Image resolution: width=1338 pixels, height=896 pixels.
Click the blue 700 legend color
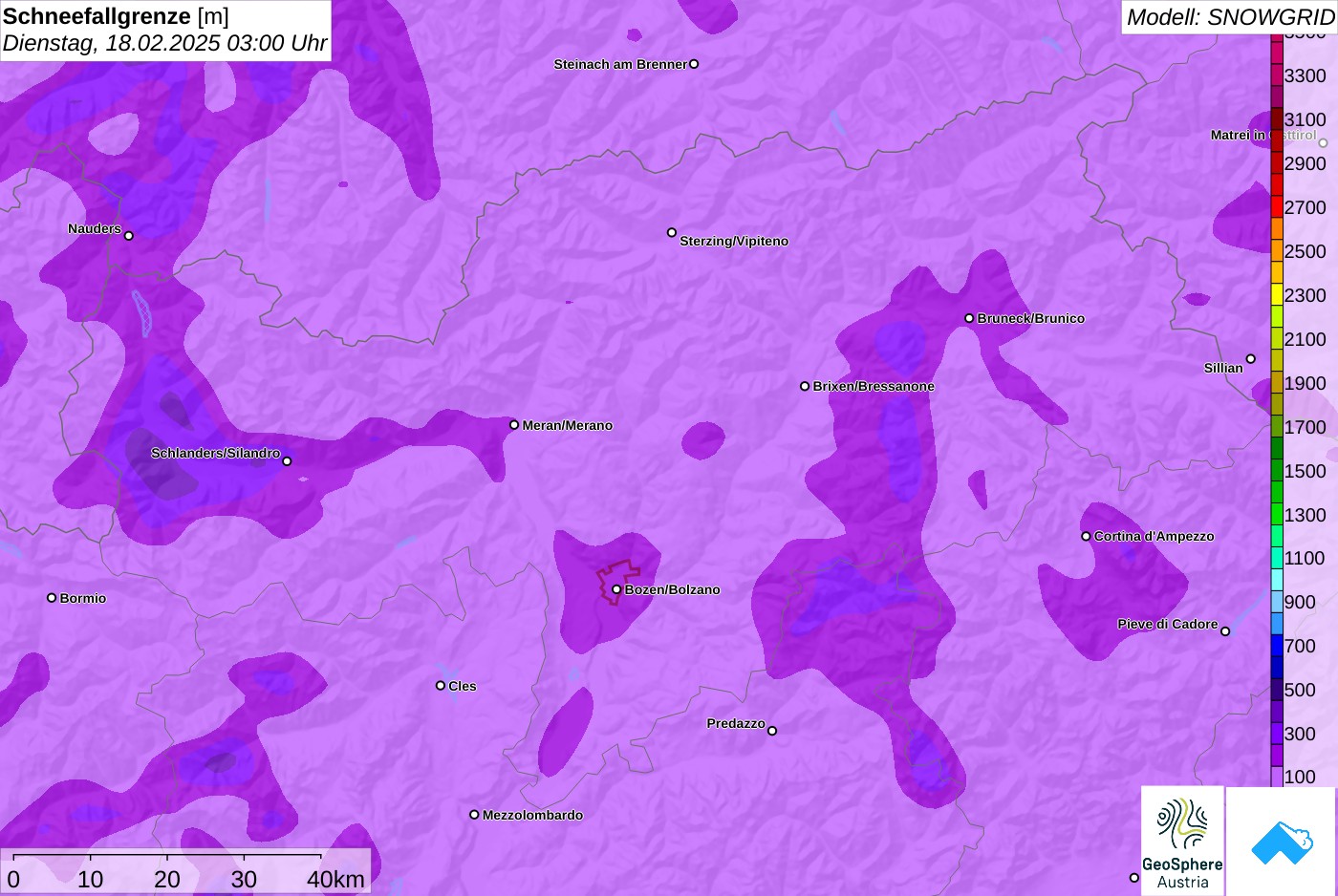(1277, 647)
